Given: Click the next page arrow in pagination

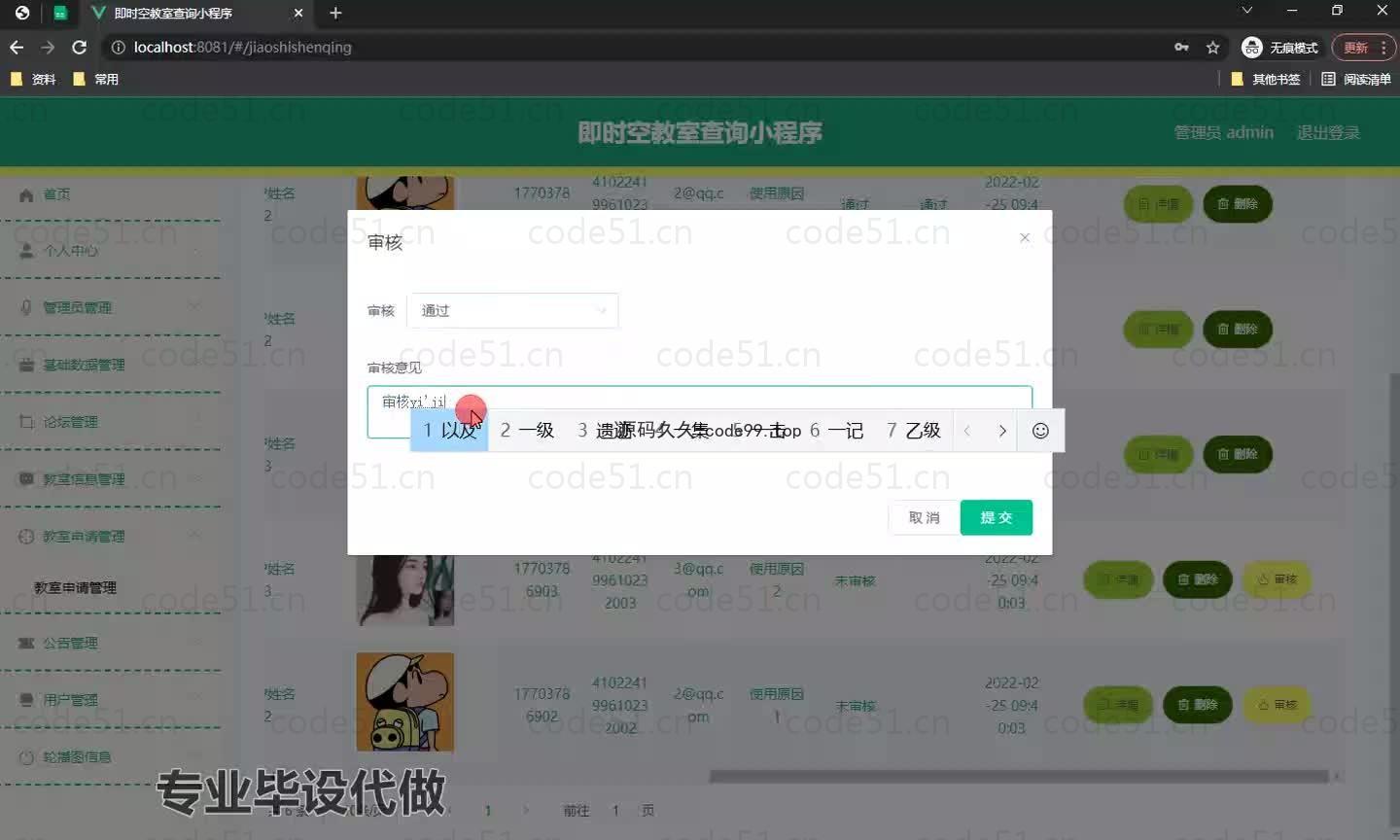Looking at the screenshot, I should pyautogui.click(x=526, y=810).
